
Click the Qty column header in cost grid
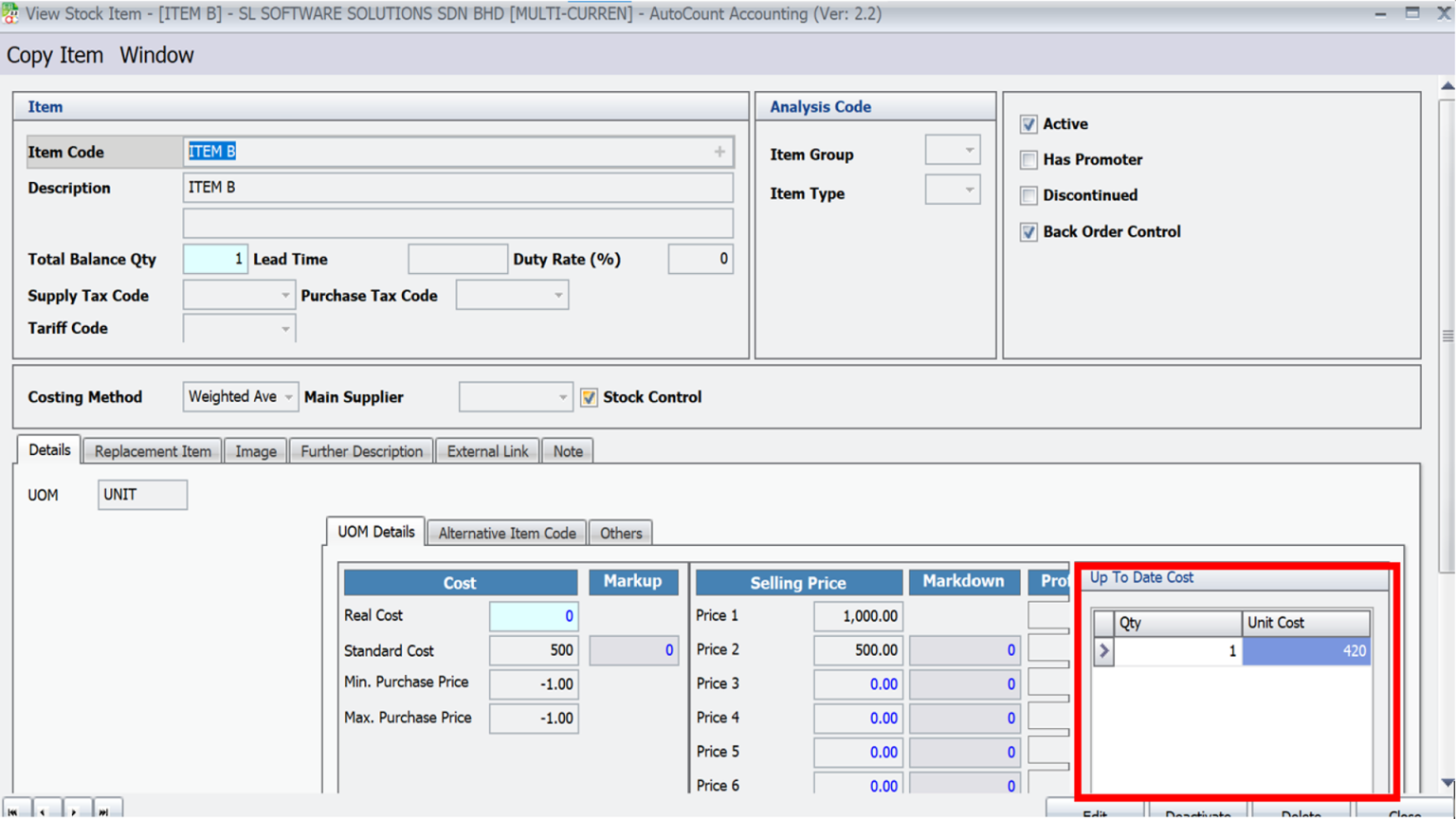coord(1177,623)
